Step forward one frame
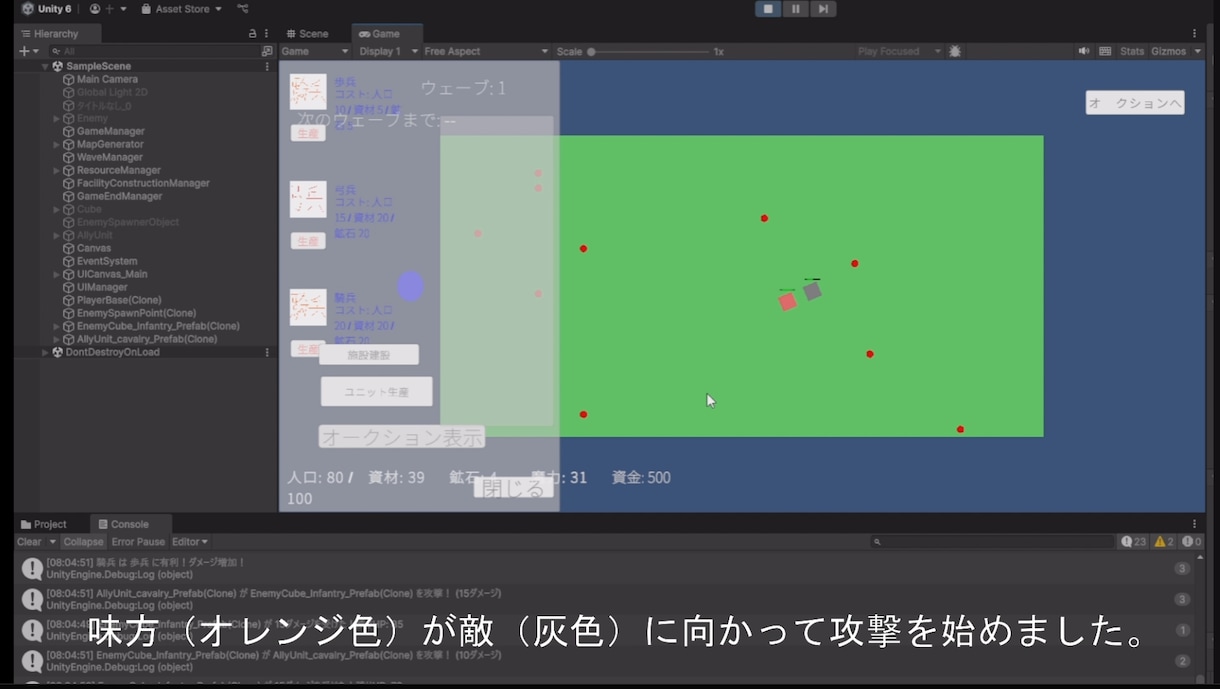Image resolution: width=1220 pixels, height=689 pixels. pyautogui.click(x=823, y=9)
